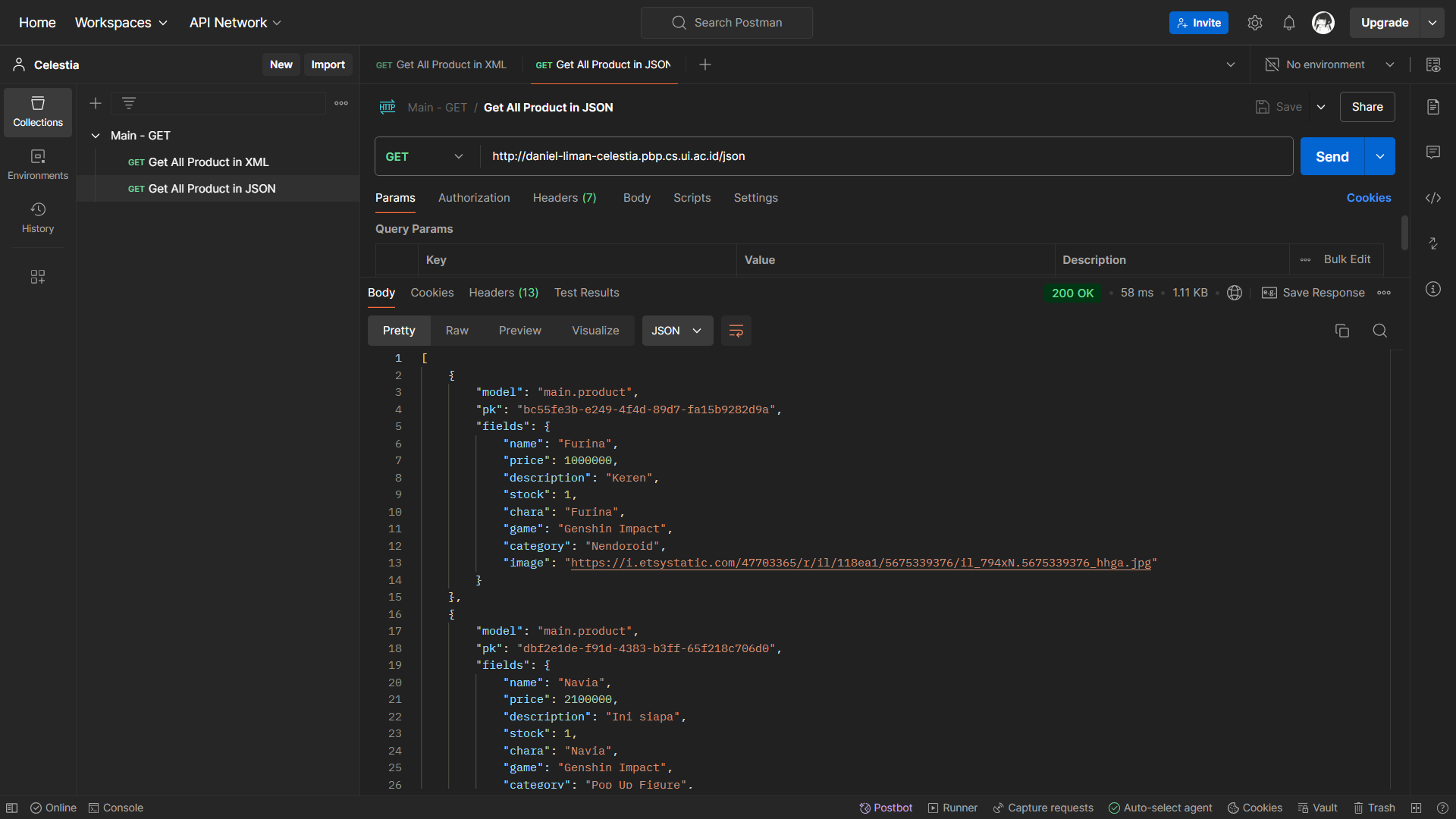Open the Collections sidebar panel
This screenshot has width=1456, height=819.
[38, 111]
